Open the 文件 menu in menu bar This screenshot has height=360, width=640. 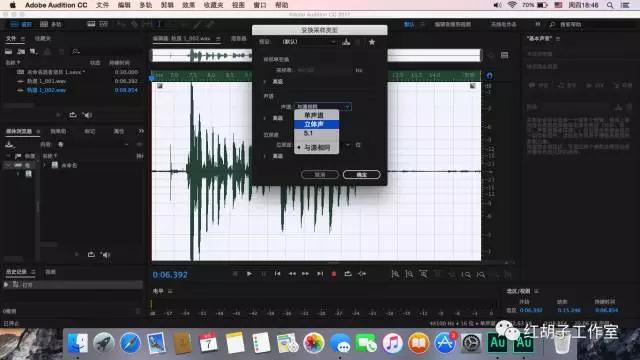(102, 5)
